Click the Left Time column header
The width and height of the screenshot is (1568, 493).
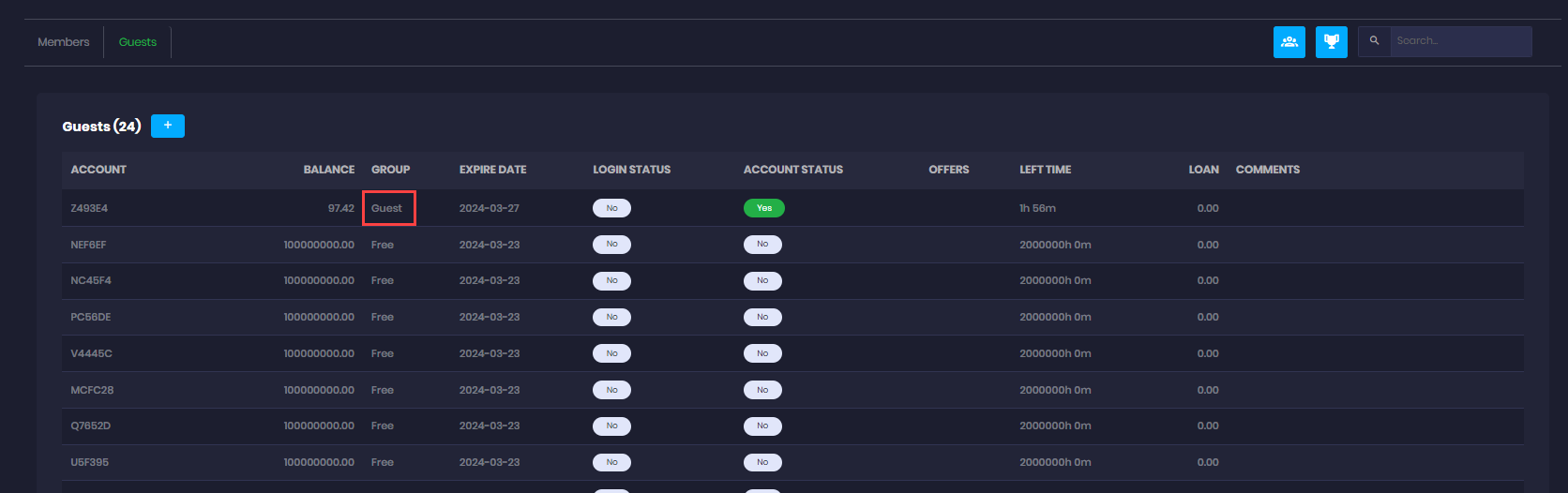(x=1045, y=170)
